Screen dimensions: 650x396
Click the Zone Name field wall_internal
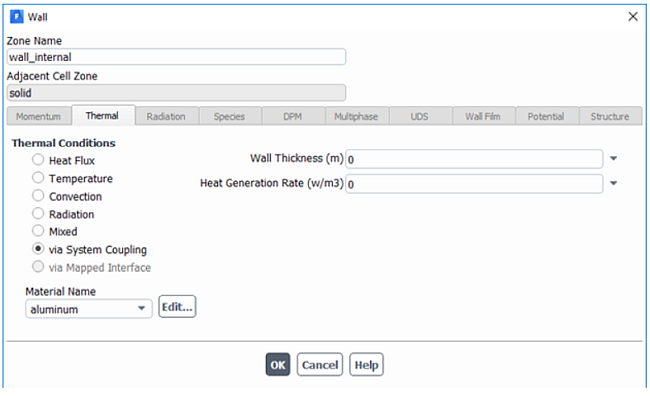176,57
